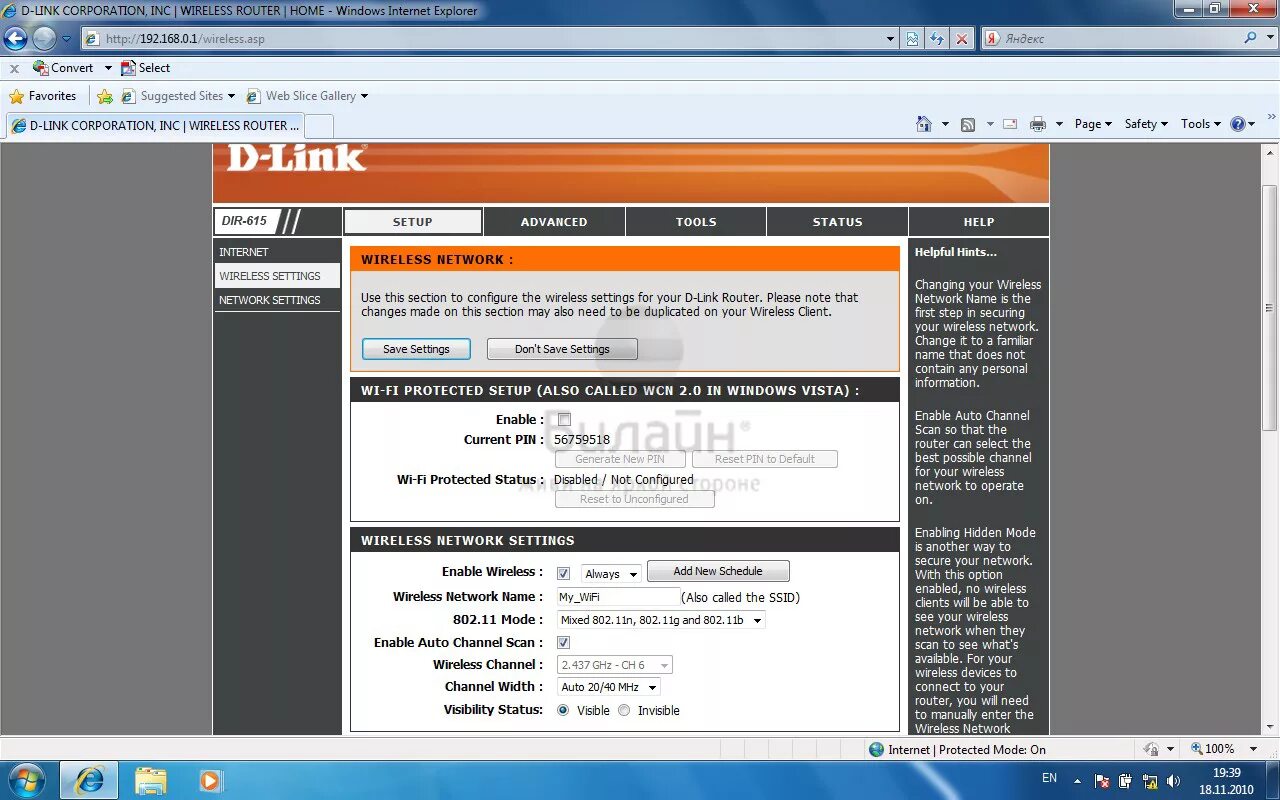Open the 802.11 Mode dropdown
The width and height of the screenshot is (1280, 800).
coord(661,620)
